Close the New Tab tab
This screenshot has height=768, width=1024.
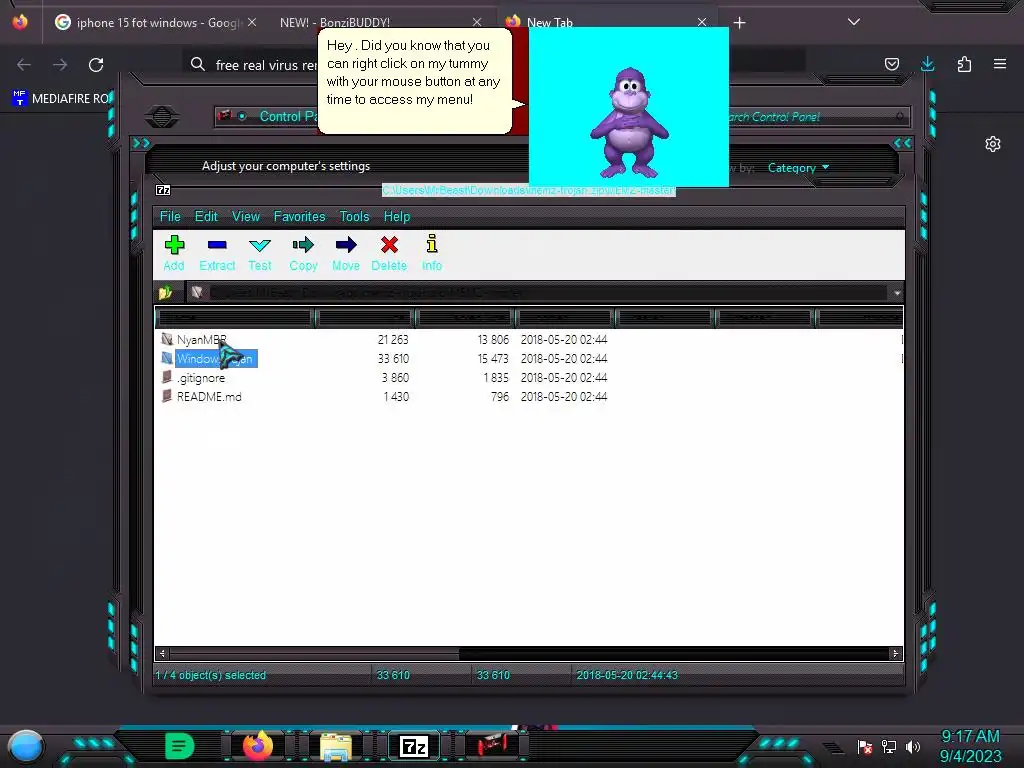point(702,22)
